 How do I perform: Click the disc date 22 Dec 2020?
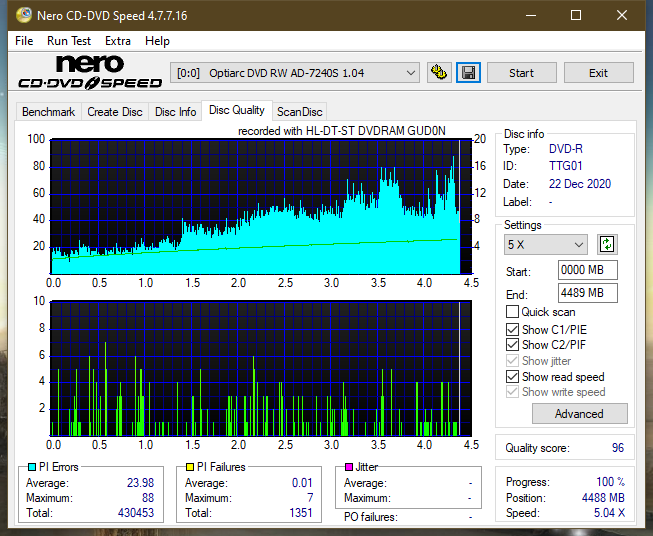pos(580,184)
